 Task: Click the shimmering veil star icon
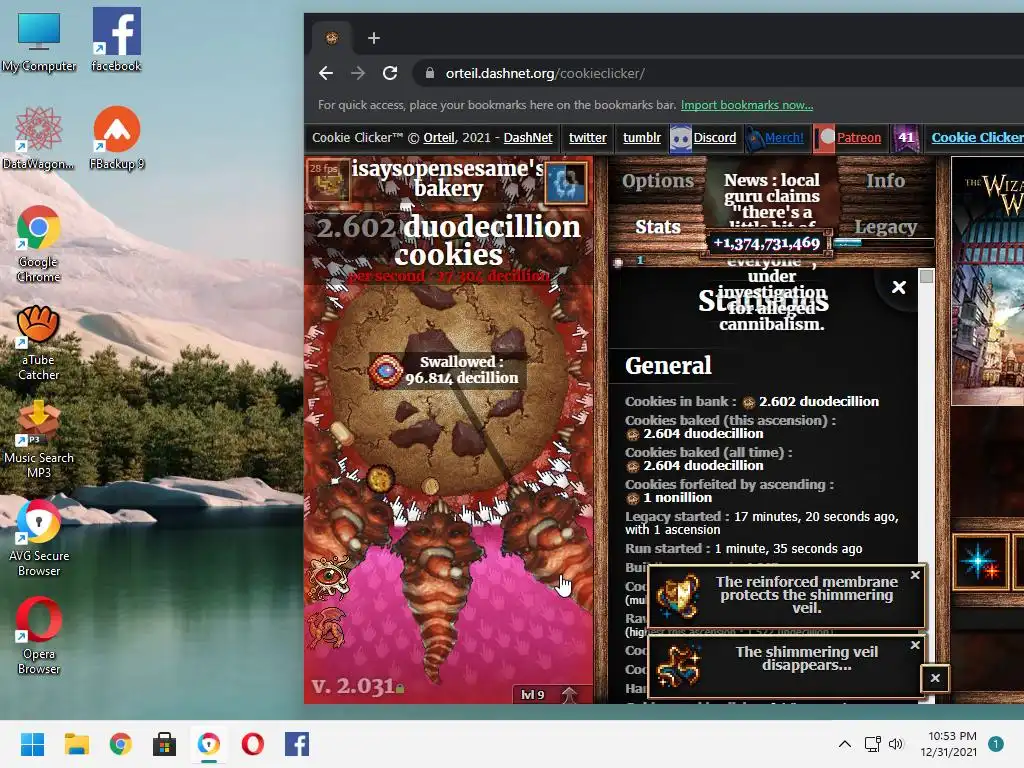pos(678,665)
